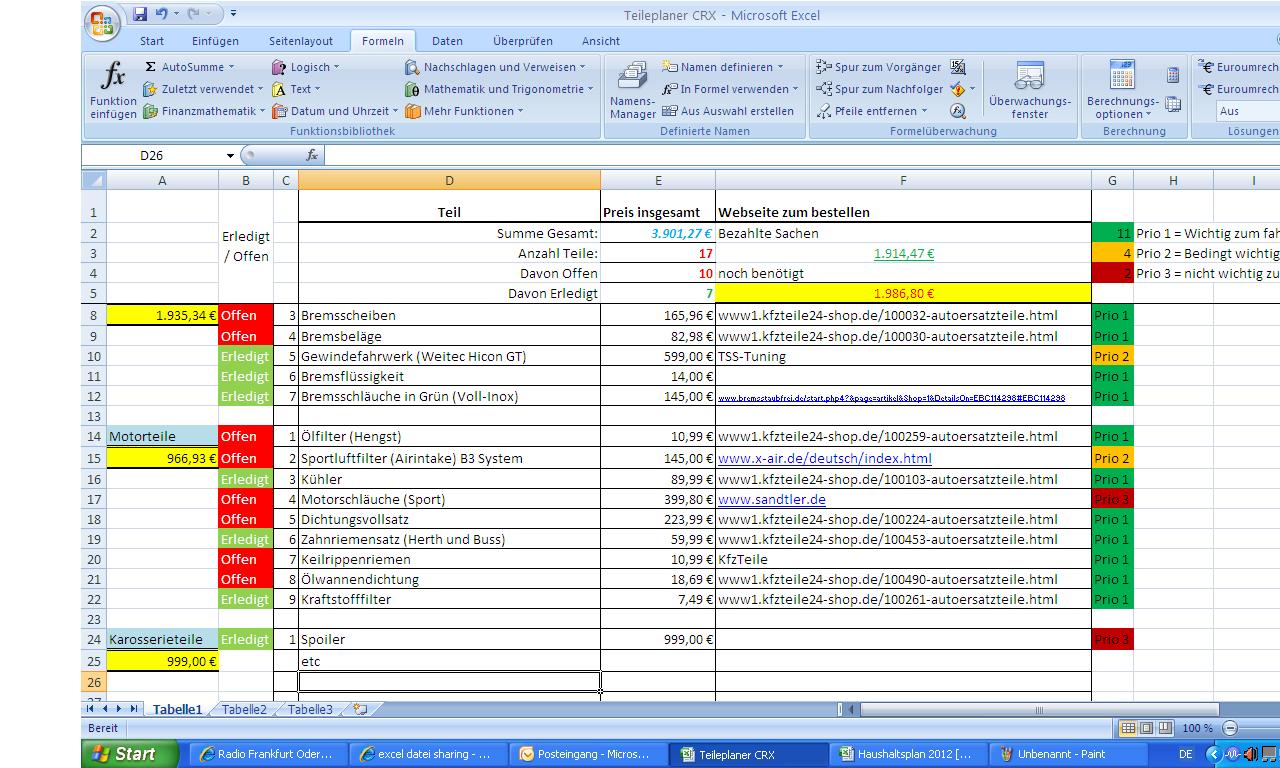Click into the formula bar input
The width and height of the screenshot is (1280, 768).
(x=800, y=155)
